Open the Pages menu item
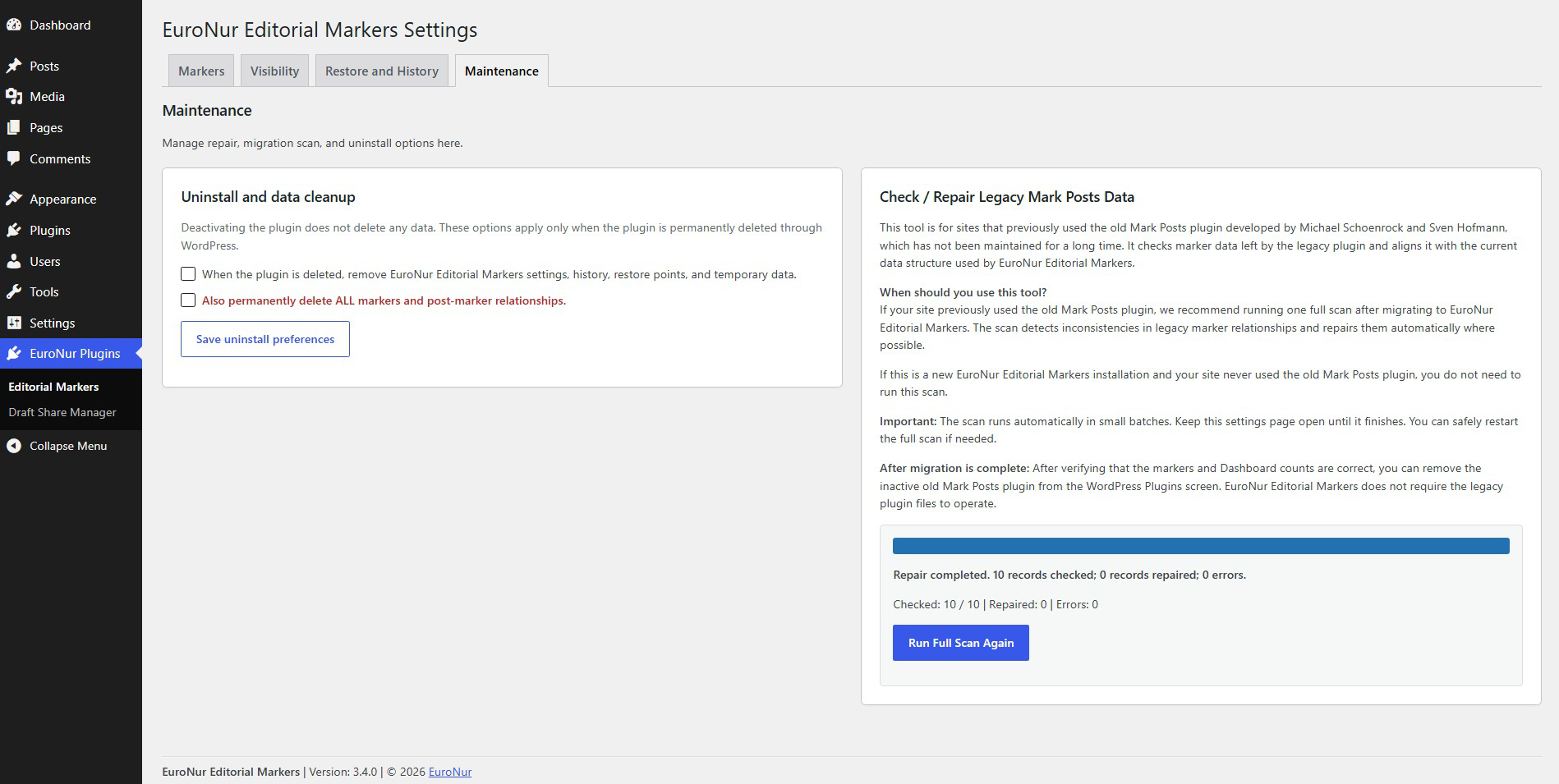The height and width of the screenshot is (784, 1559). click(71, 128)
